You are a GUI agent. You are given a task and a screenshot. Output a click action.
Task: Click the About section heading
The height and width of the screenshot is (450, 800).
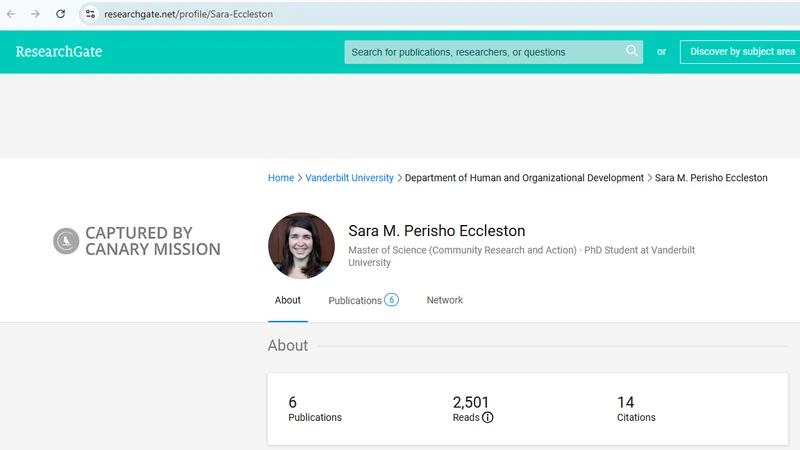288,345
